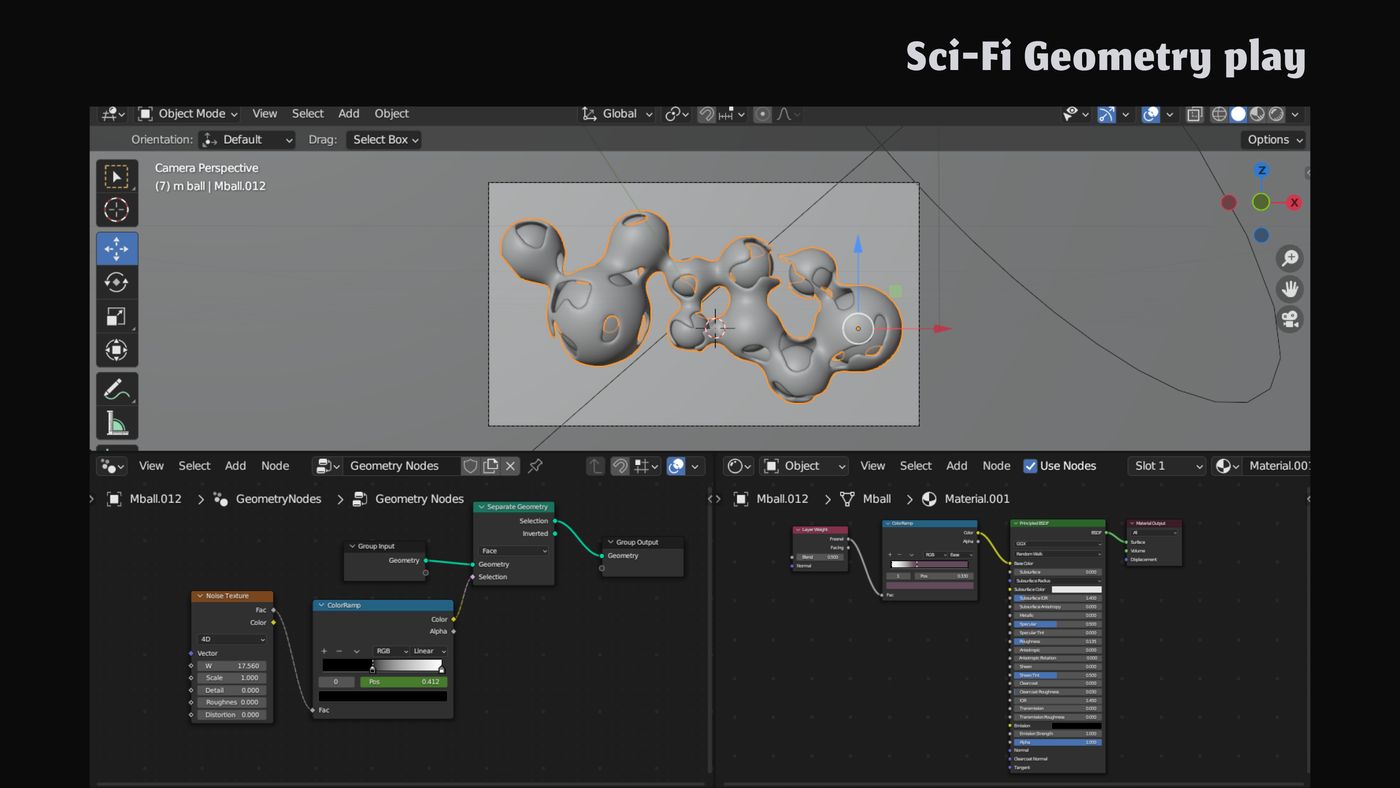Toggle viewport overlays button
This screenshot has height=788, width=1400.
tap(1151, 114)
